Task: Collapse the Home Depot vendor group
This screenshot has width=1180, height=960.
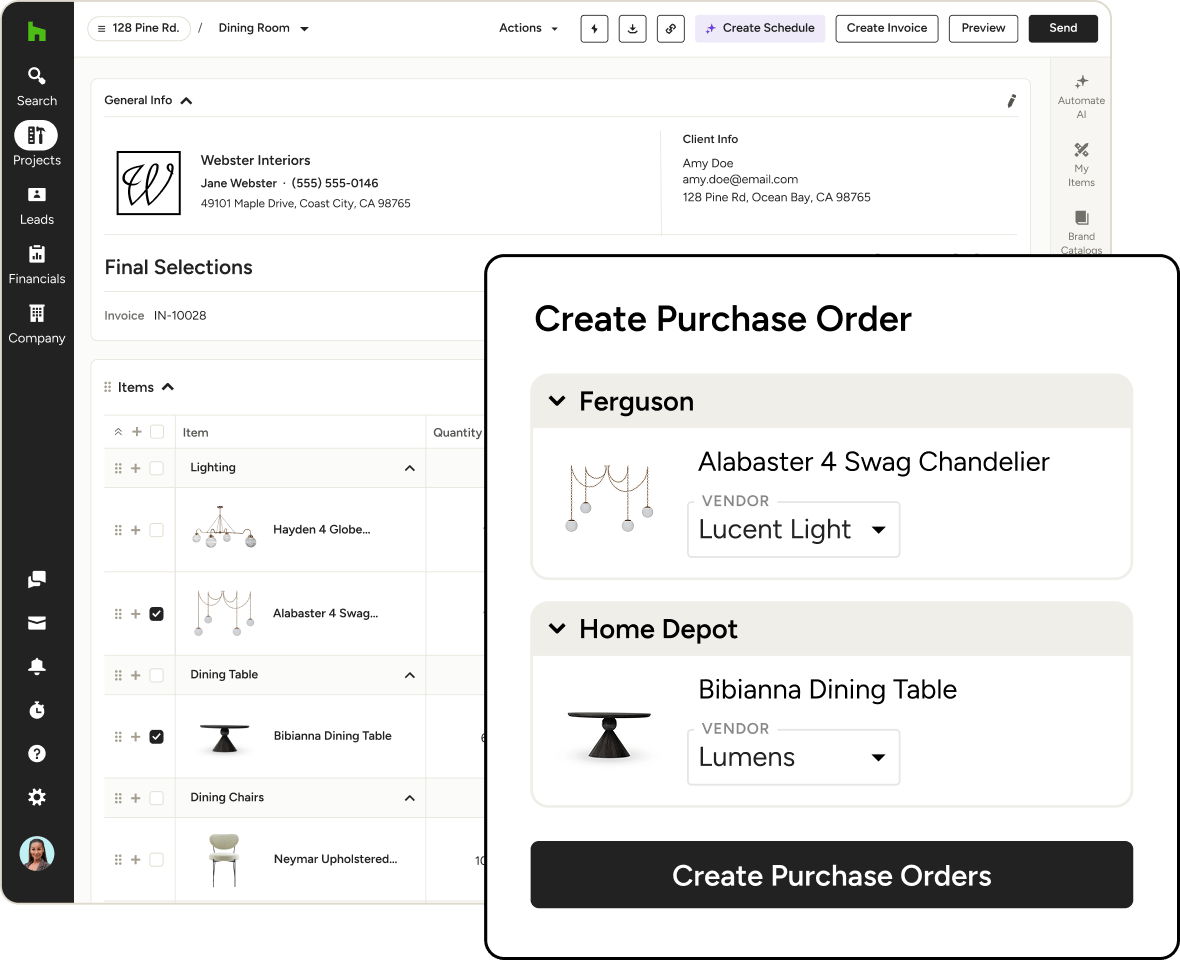Action: tap(557, 629)
